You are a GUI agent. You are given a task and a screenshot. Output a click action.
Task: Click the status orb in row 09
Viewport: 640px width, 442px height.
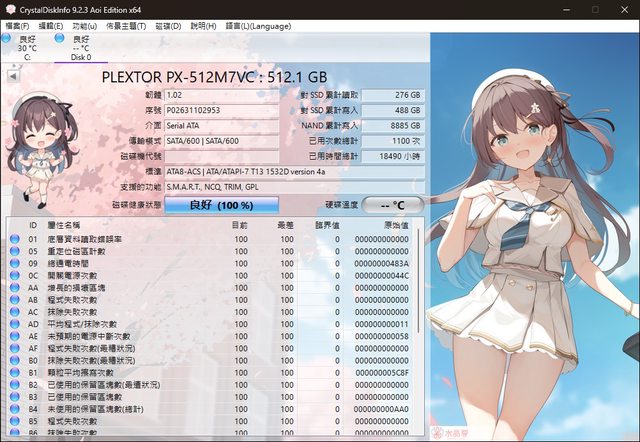pyautogui.click(x=15, y=263)
